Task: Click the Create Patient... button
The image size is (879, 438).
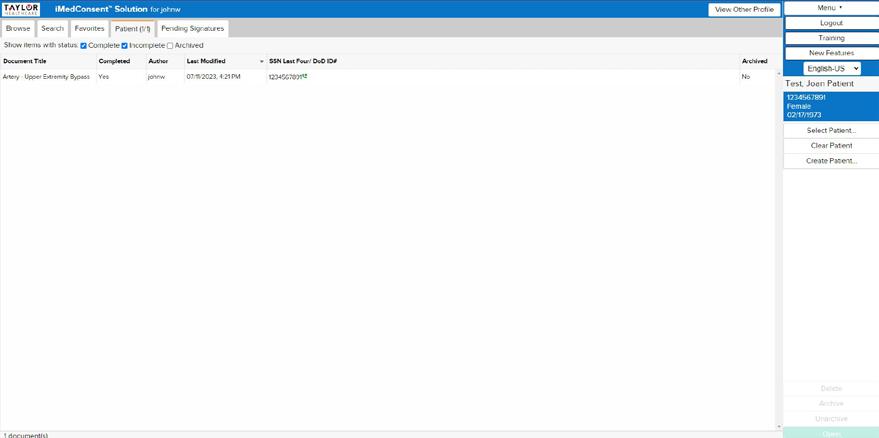Action: [831, 161]
